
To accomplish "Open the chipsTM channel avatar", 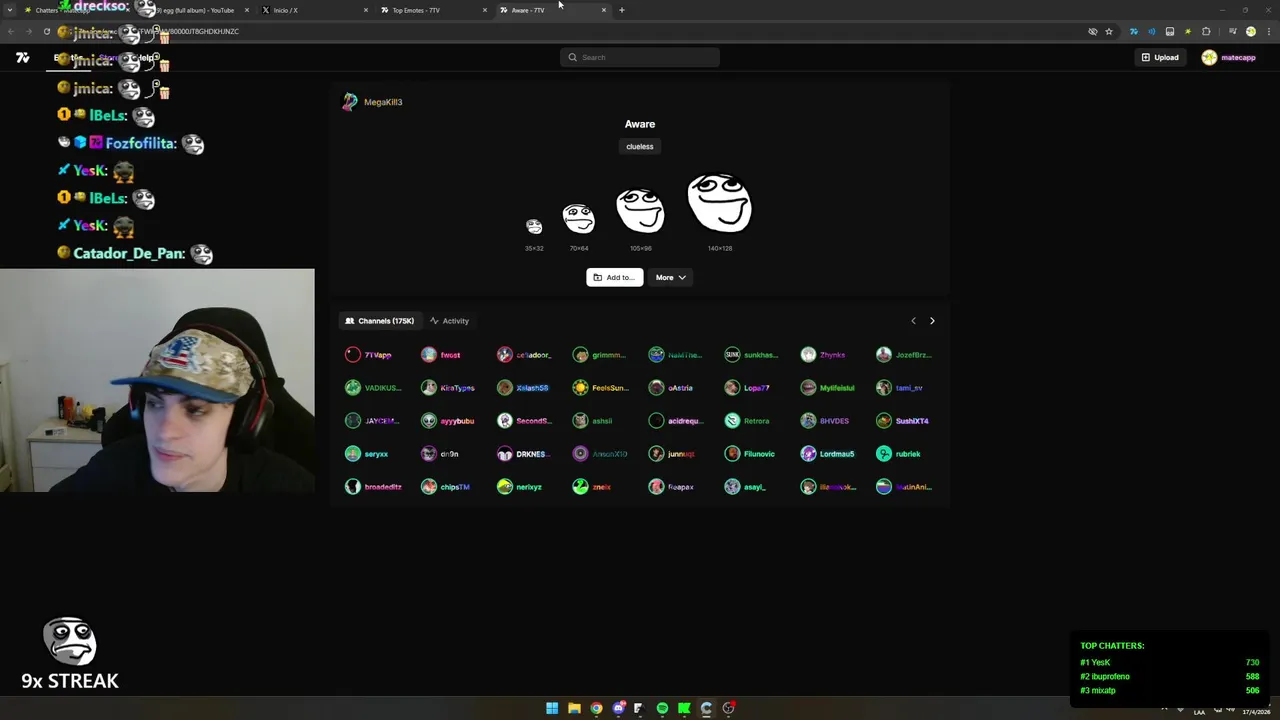I will tap(429, 487).
